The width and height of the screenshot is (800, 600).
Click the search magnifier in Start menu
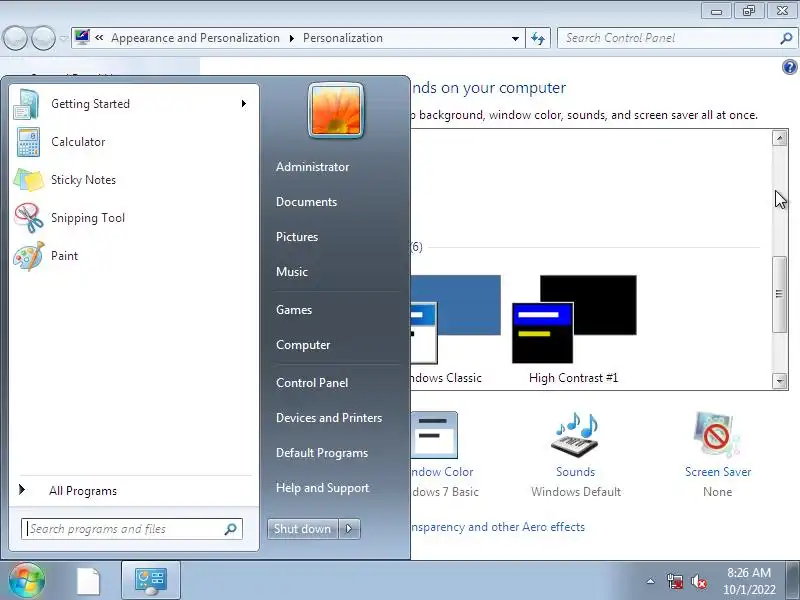[x=231, y=529]
